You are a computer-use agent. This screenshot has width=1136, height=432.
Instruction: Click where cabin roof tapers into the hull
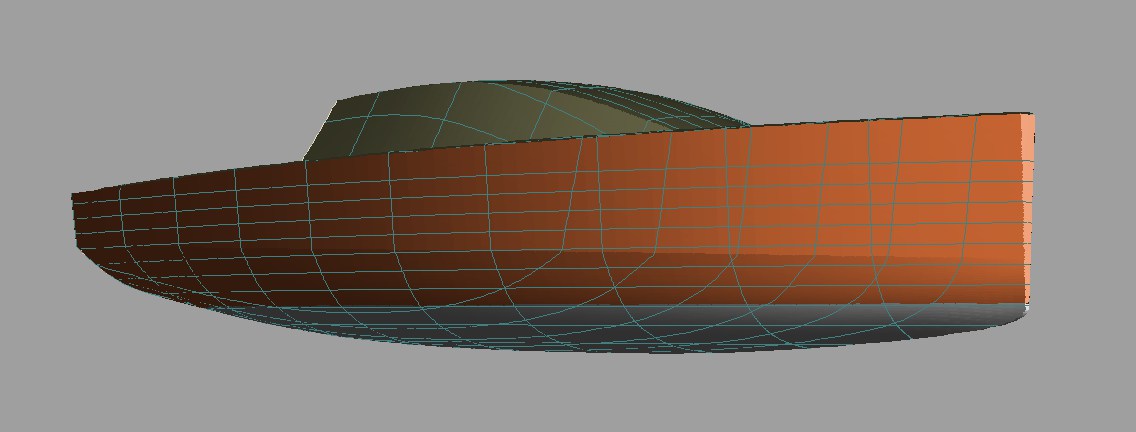(745, 124)
